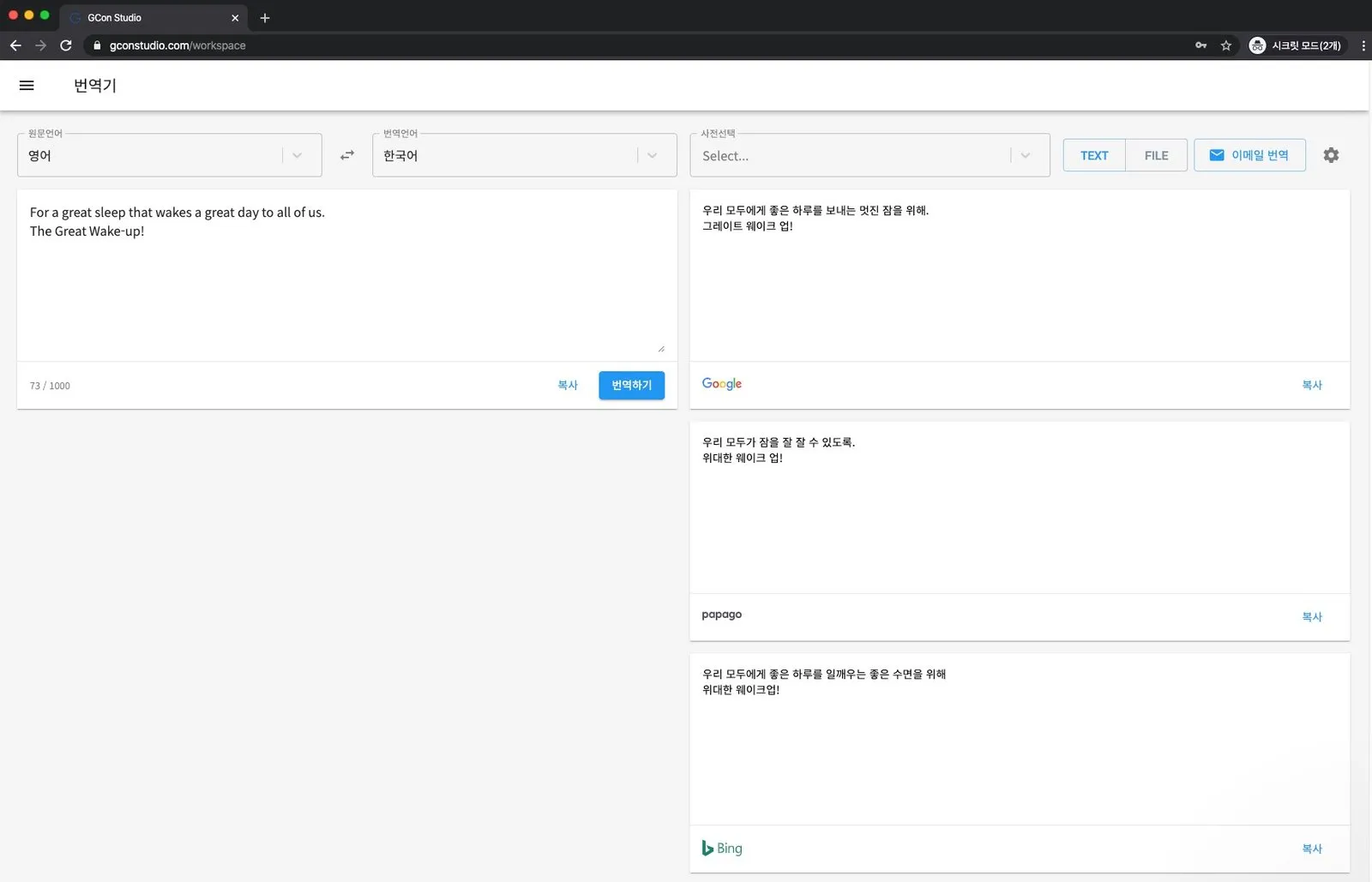
Task: Open the incognito profile indicator
Action: point(1297,45)
